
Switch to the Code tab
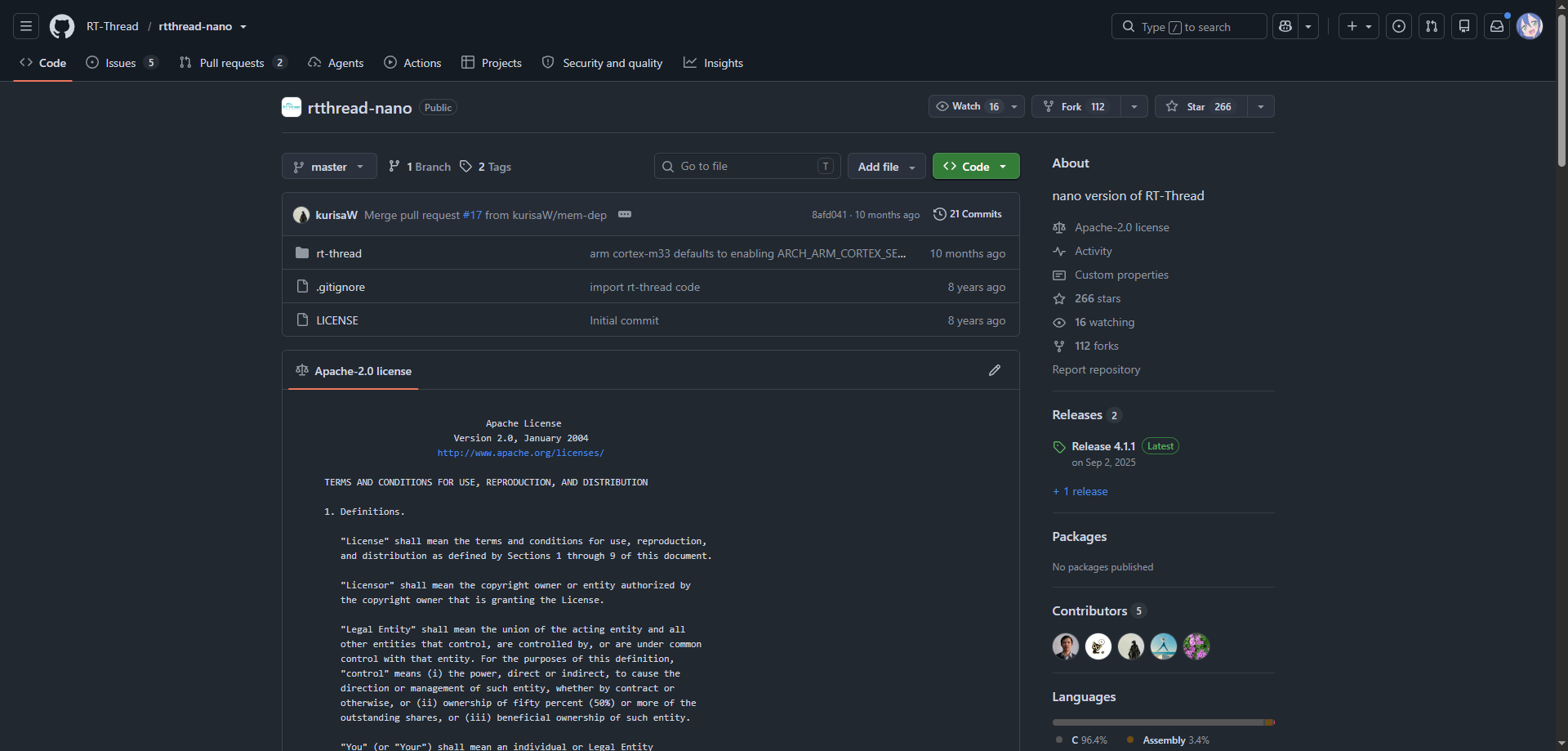43,63
